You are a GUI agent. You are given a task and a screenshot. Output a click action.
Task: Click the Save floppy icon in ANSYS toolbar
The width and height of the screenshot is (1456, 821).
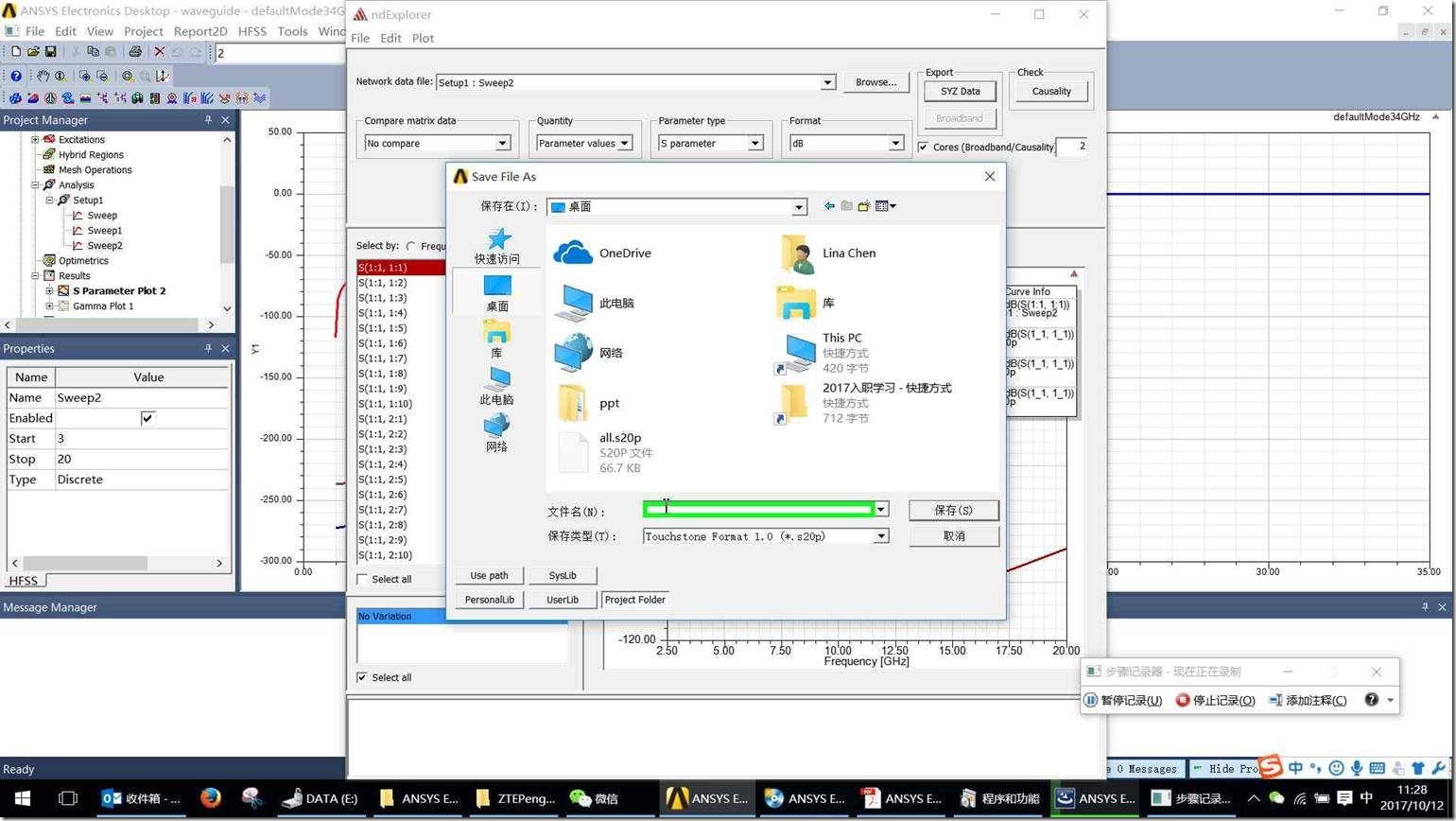point(50,52)
